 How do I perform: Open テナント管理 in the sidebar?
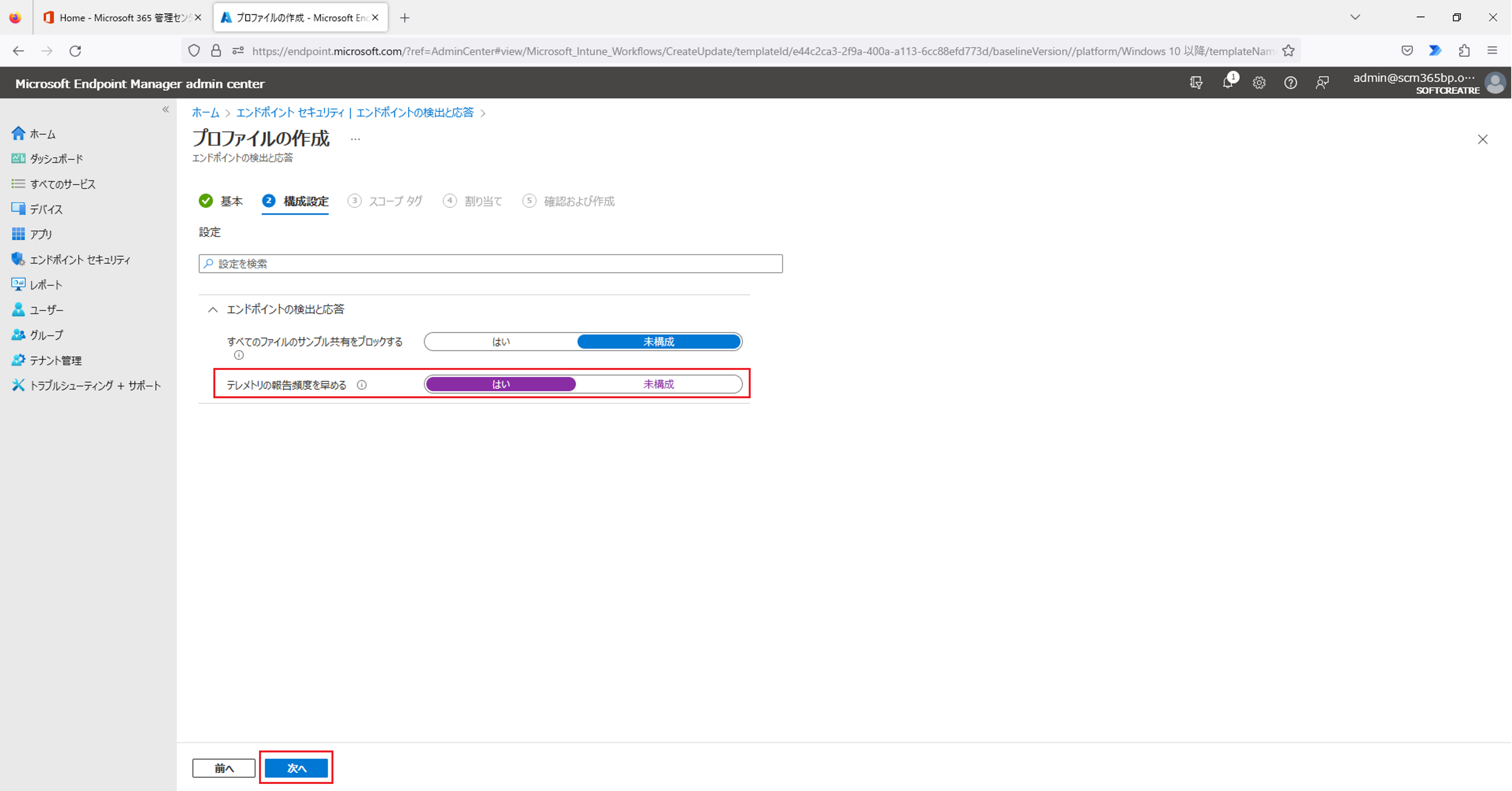[x=56, y=361]
